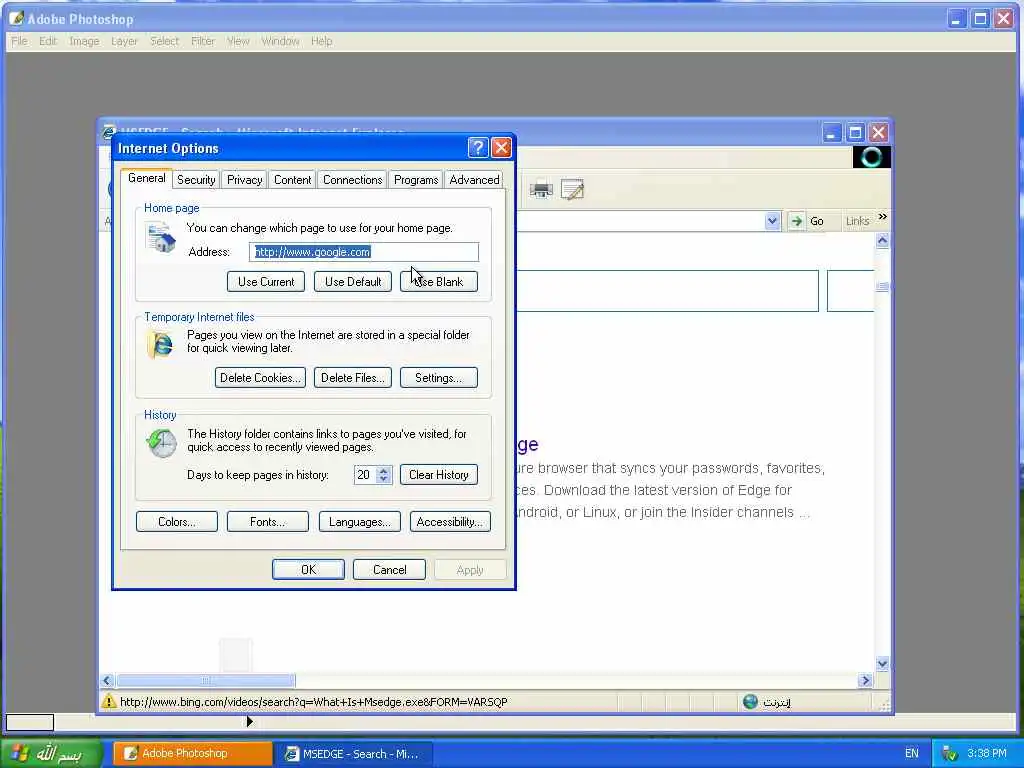The image size is (1024, 768).
Task: Select the Advanced tab
Action: 474,180
